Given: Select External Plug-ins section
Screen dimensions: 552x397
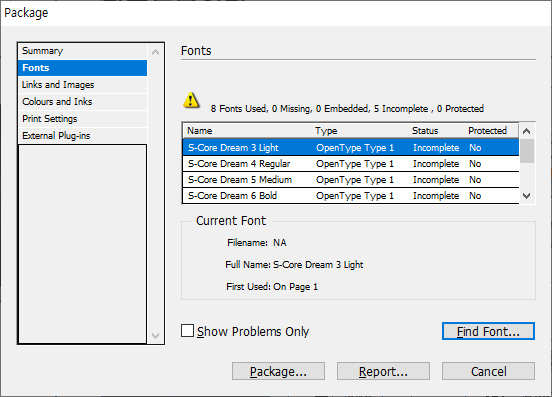Looking at the screenshot, I should click(82, 136).
